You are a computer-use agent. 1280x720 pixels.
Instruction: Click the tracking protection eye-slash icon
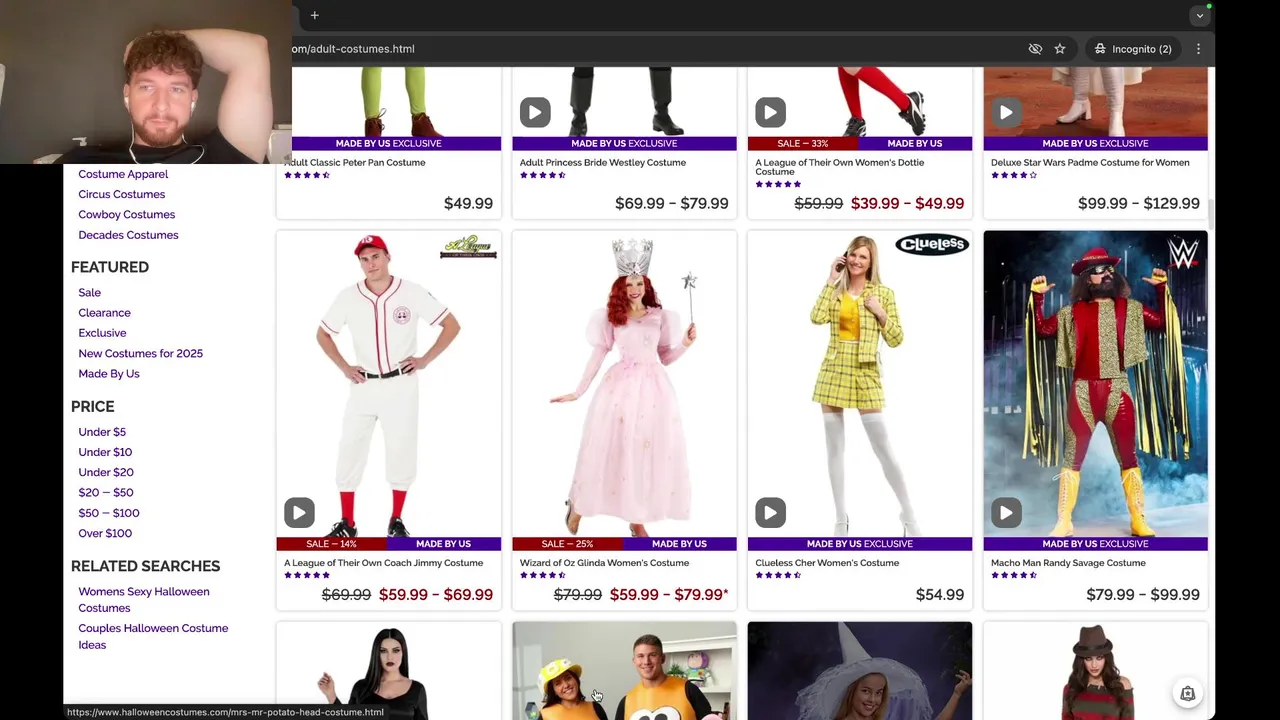[1035, 49]
